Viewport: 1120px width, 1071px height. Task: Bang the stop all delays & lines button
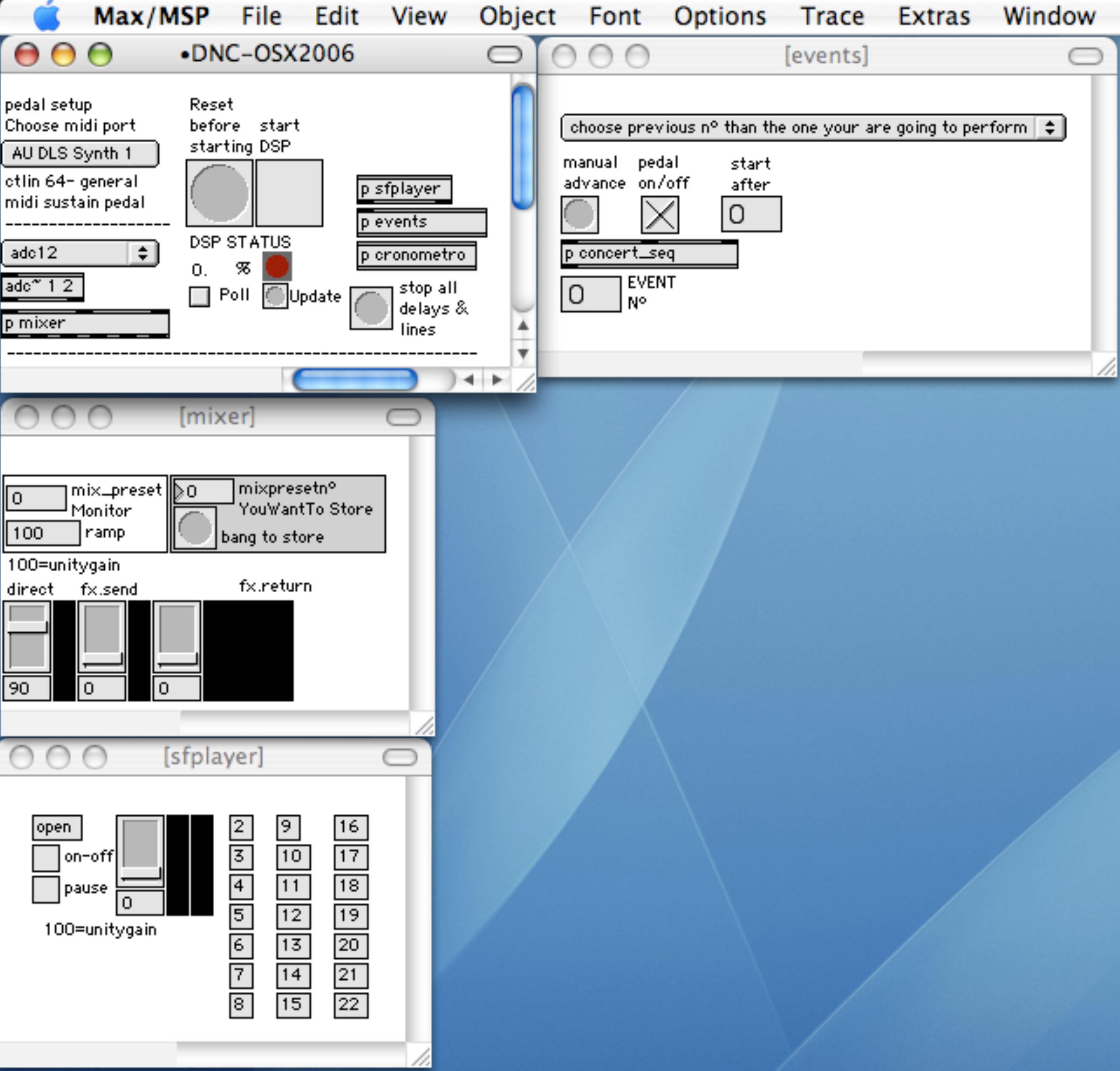click(371, 308)
